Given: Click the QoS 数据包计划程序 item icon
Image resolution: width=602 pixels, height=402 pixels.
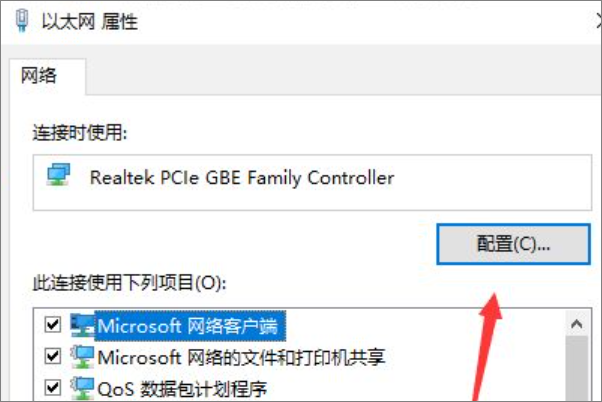Looking at the screenshot, I should pos(82,388).
